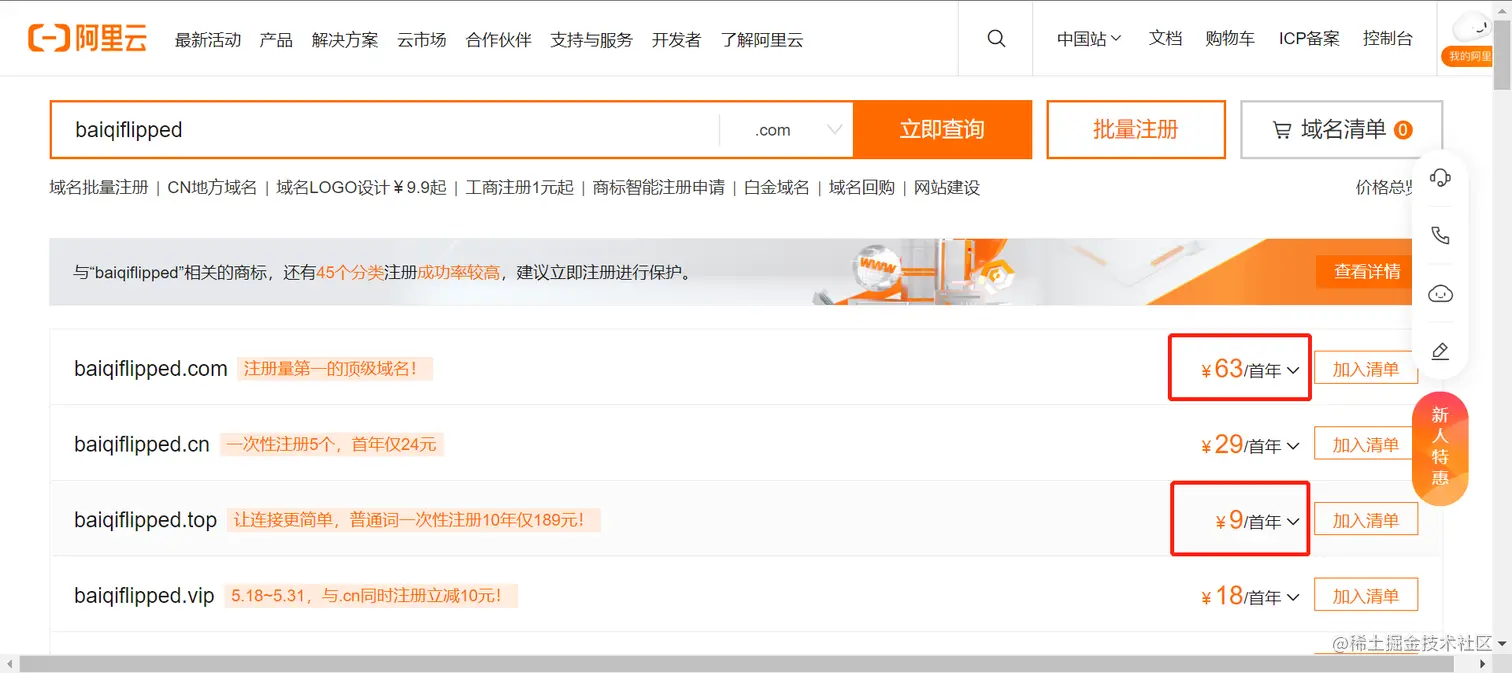Click the baiqiflipped.top domain name
The image size is (1512, 673).
pos(145,520)
